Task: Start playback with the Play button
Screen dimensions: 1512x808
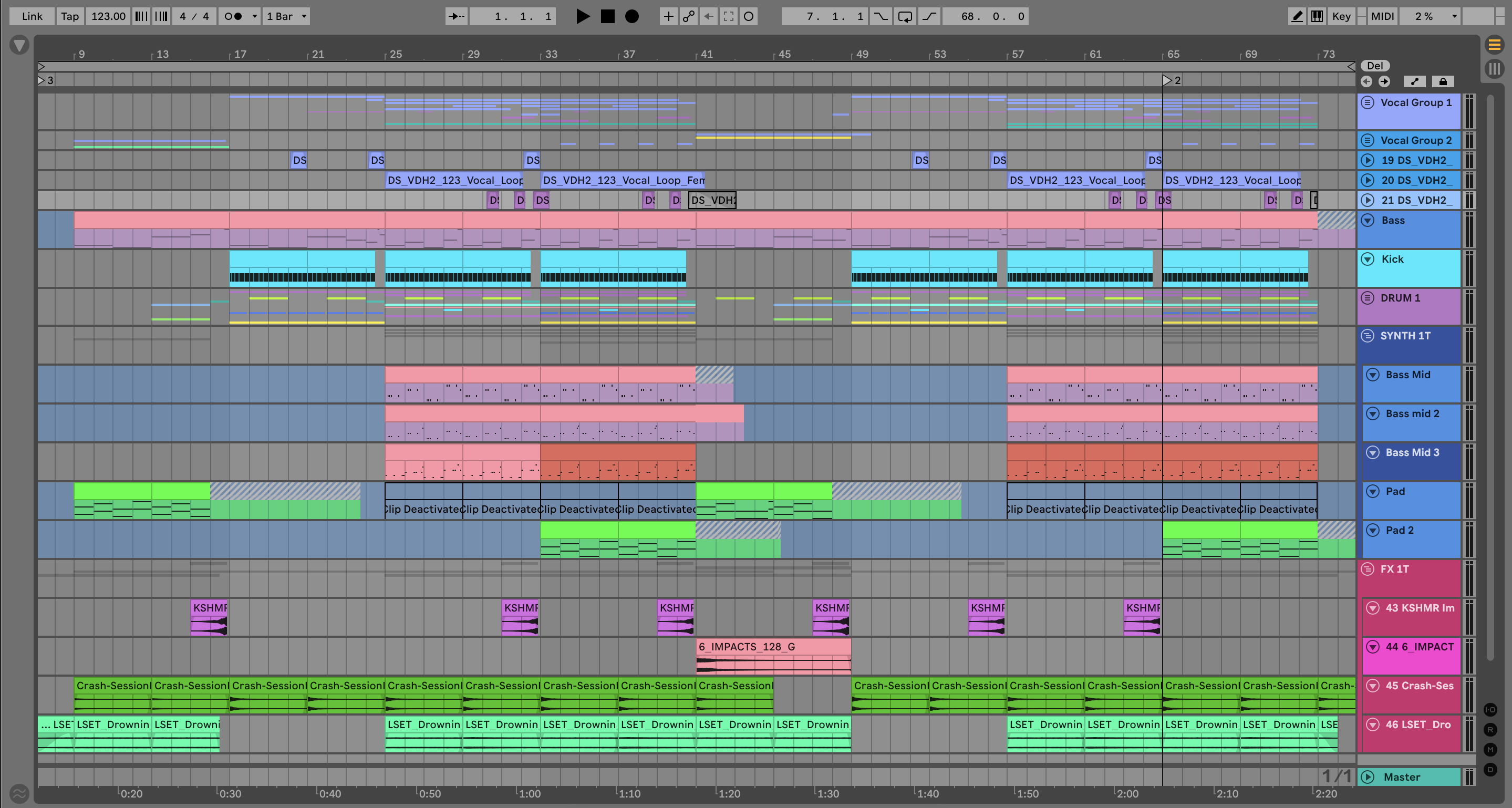Action: (x=582, y=16)
